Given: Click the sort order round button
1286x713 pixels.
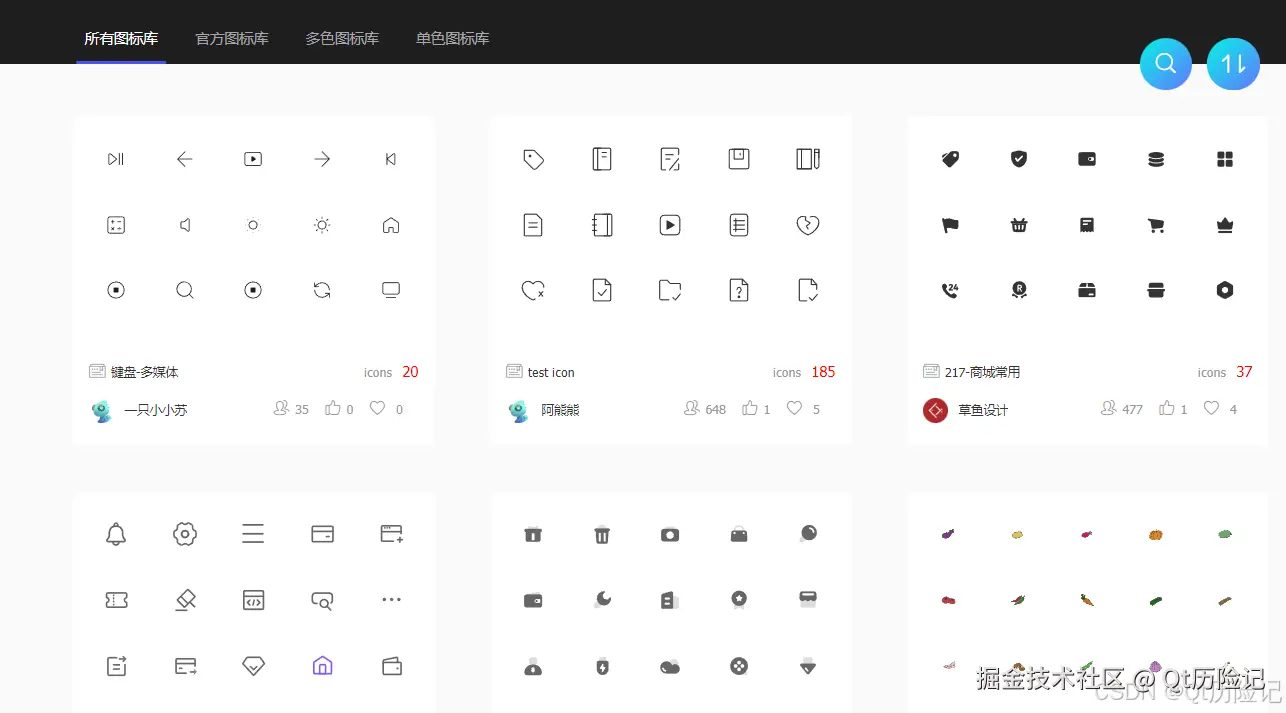Looking at the screenshot, I should [1233, 64].
